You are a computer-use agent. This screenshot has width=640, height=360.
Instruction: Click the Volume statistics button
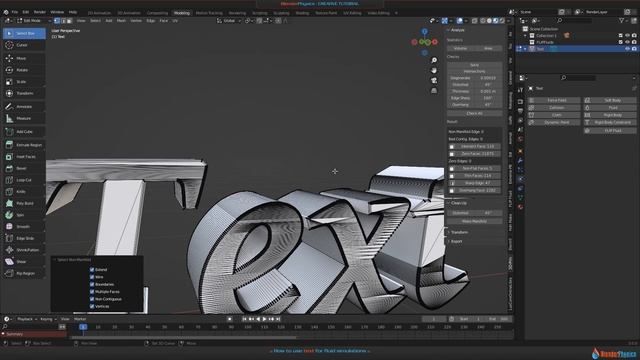[x=460, y=48]
